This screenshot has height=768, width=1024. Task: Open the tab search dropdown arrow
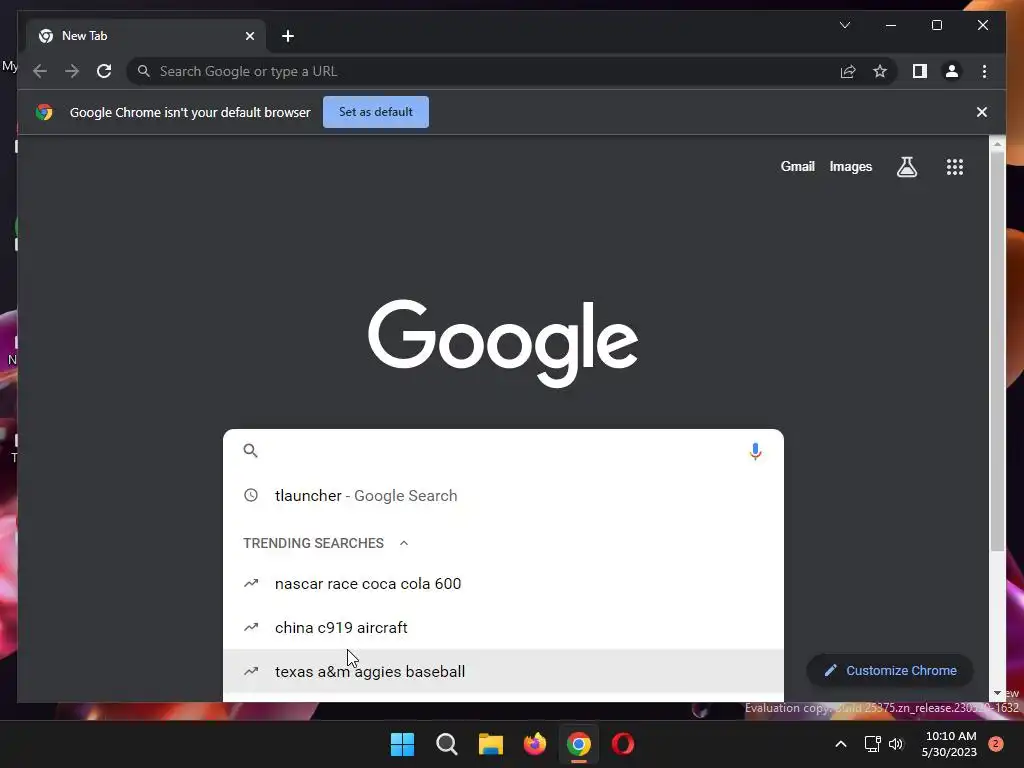[845, 25]
